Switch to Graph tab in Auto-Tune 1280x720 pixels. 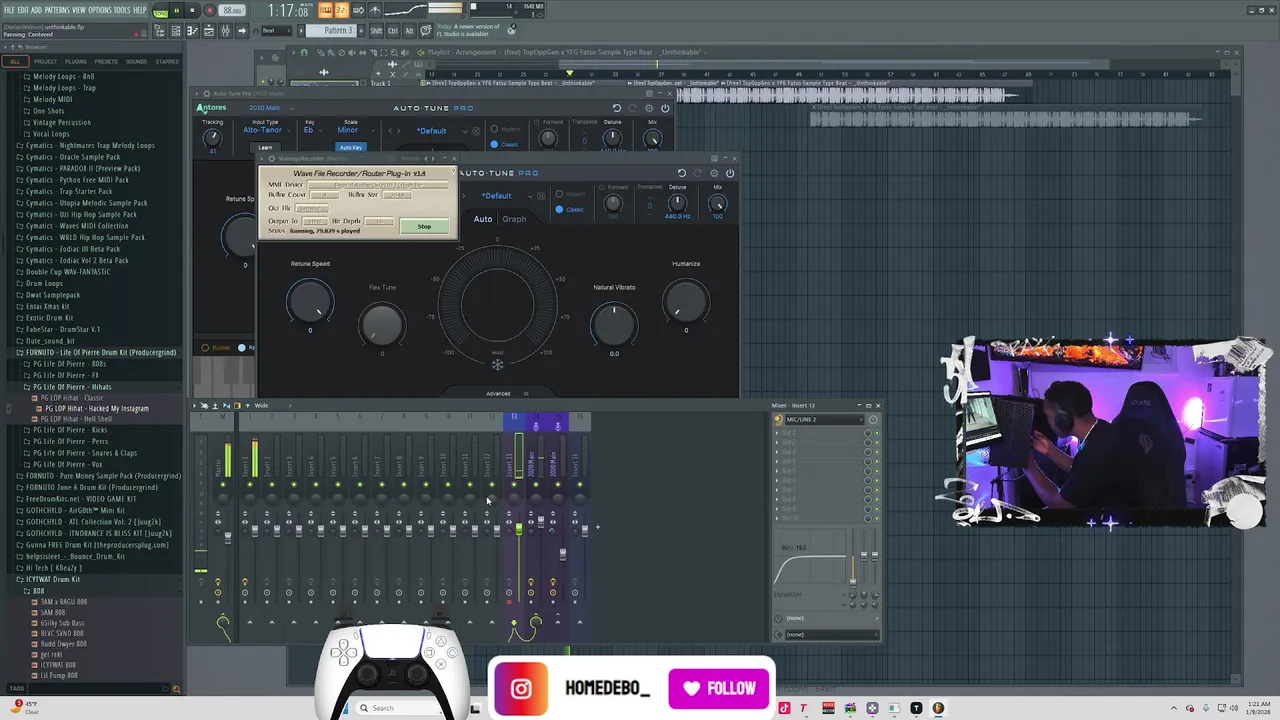[514, 219]
